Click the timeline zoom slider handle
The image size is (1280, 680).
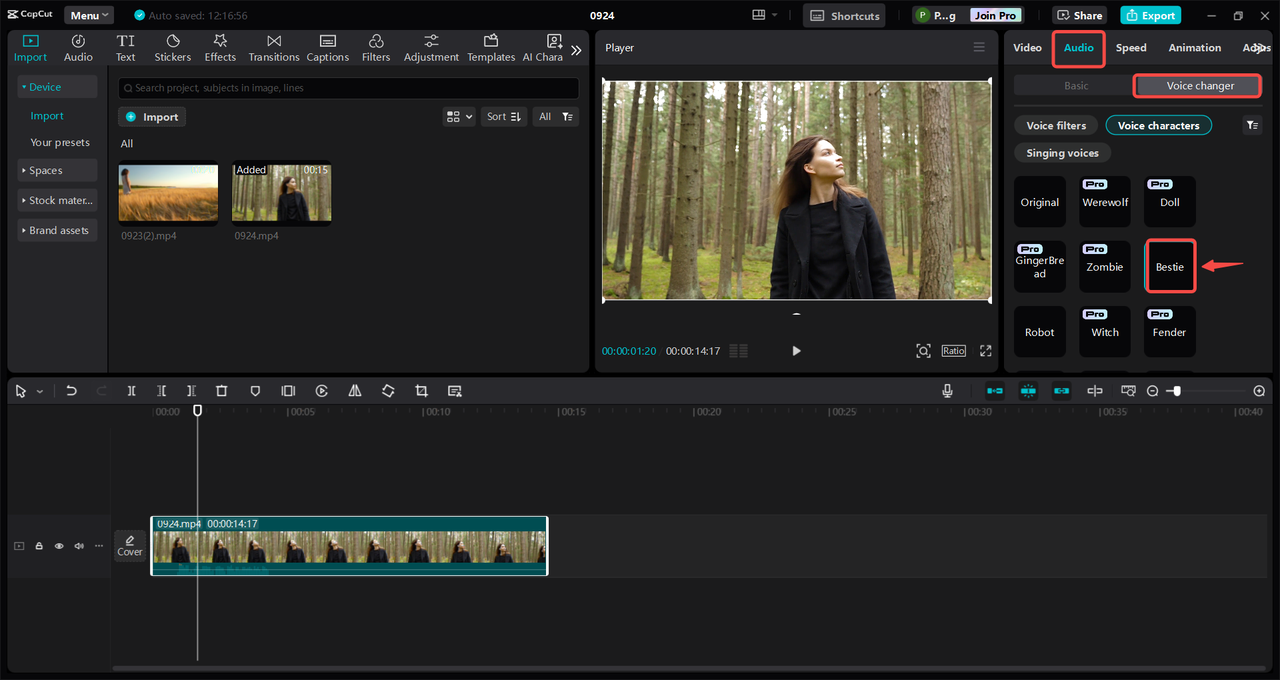click(1177, 391)
